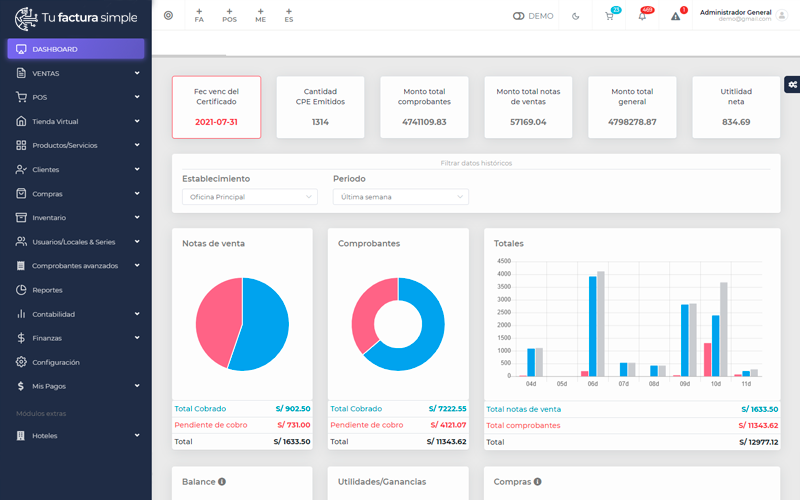Click the Usuarios/Locales & Series people icon
This screenshot has width=800, height=500.
21,241
